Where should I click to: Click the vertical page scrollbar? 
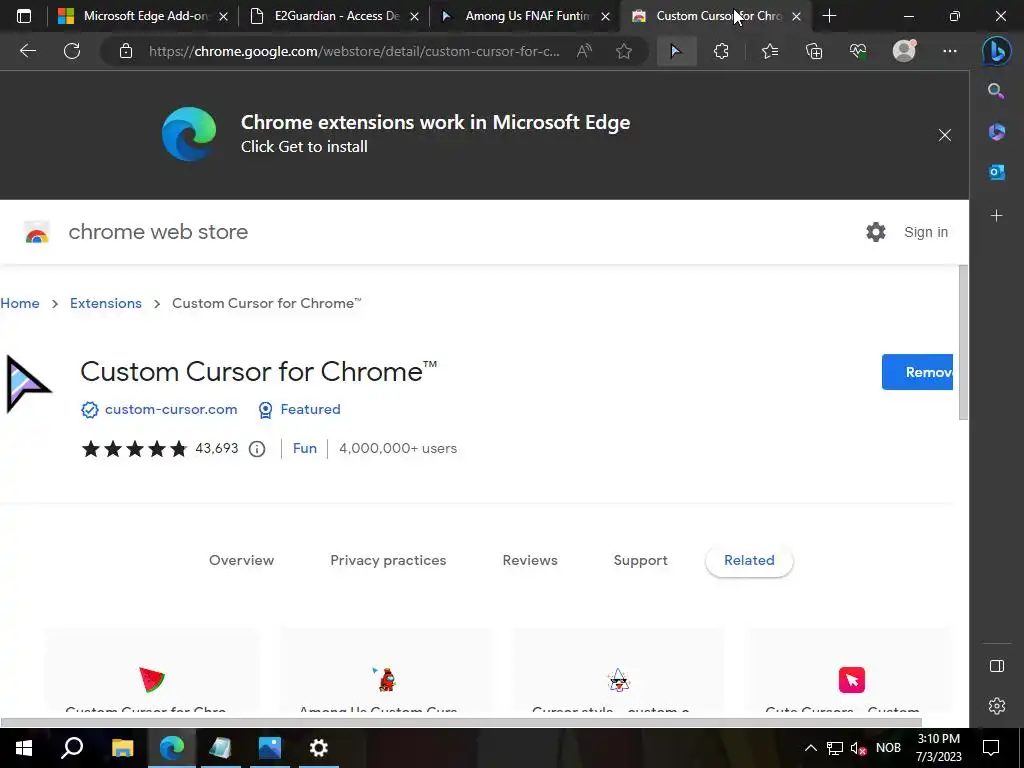tap(963, 343)
